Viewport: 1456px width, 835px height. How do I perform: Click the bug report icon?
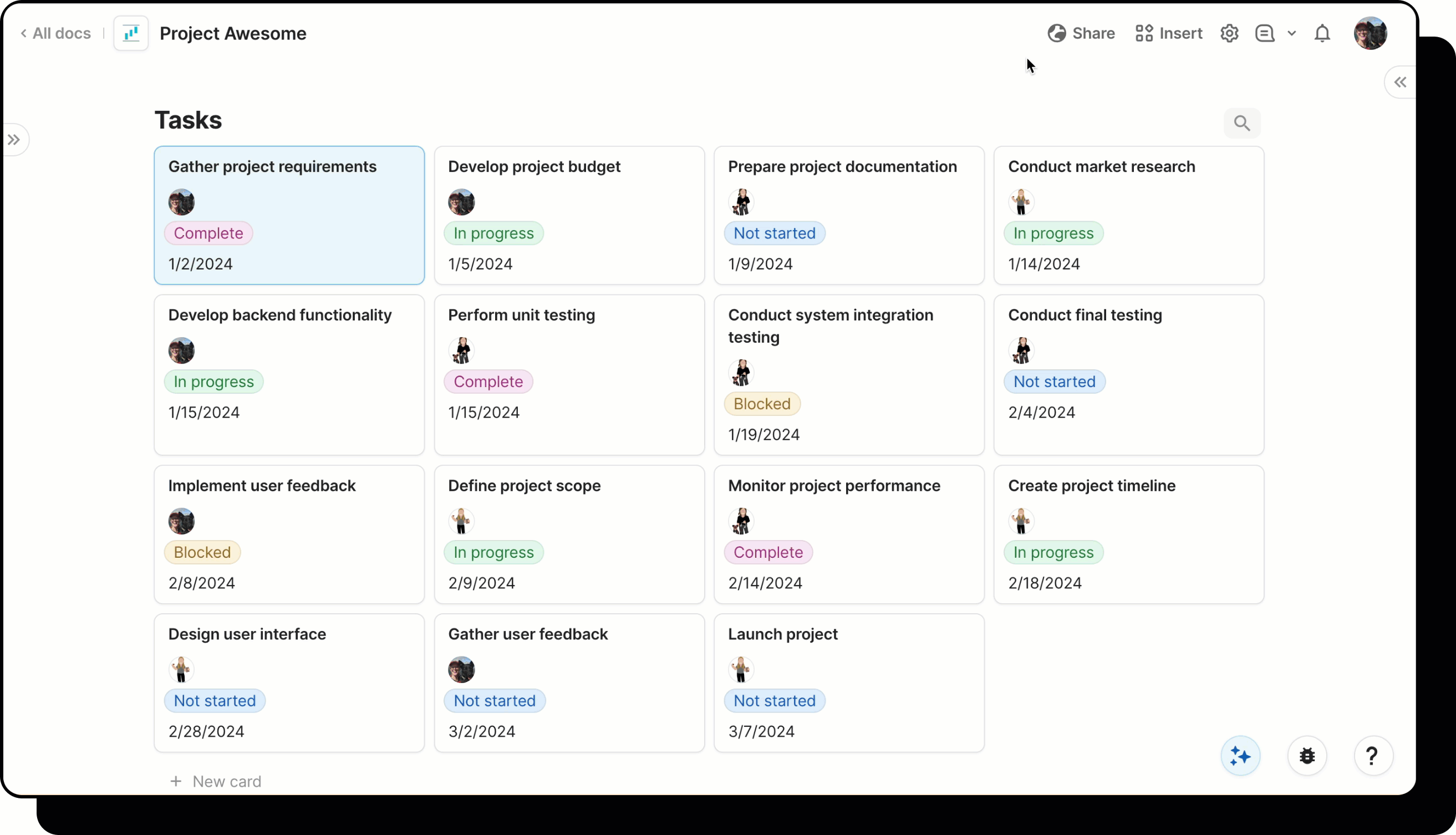click(1307, 756)
